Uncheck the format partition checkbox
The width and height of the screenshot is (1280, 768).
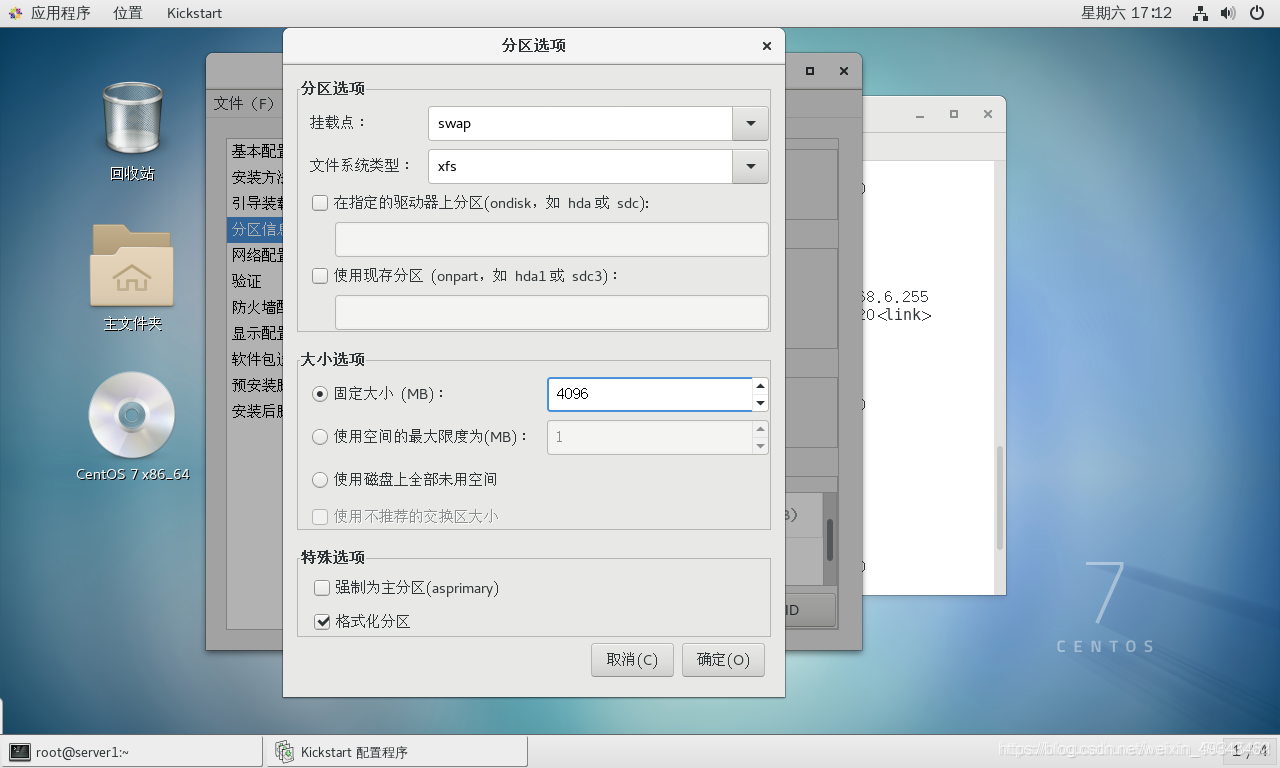point(322,621)
